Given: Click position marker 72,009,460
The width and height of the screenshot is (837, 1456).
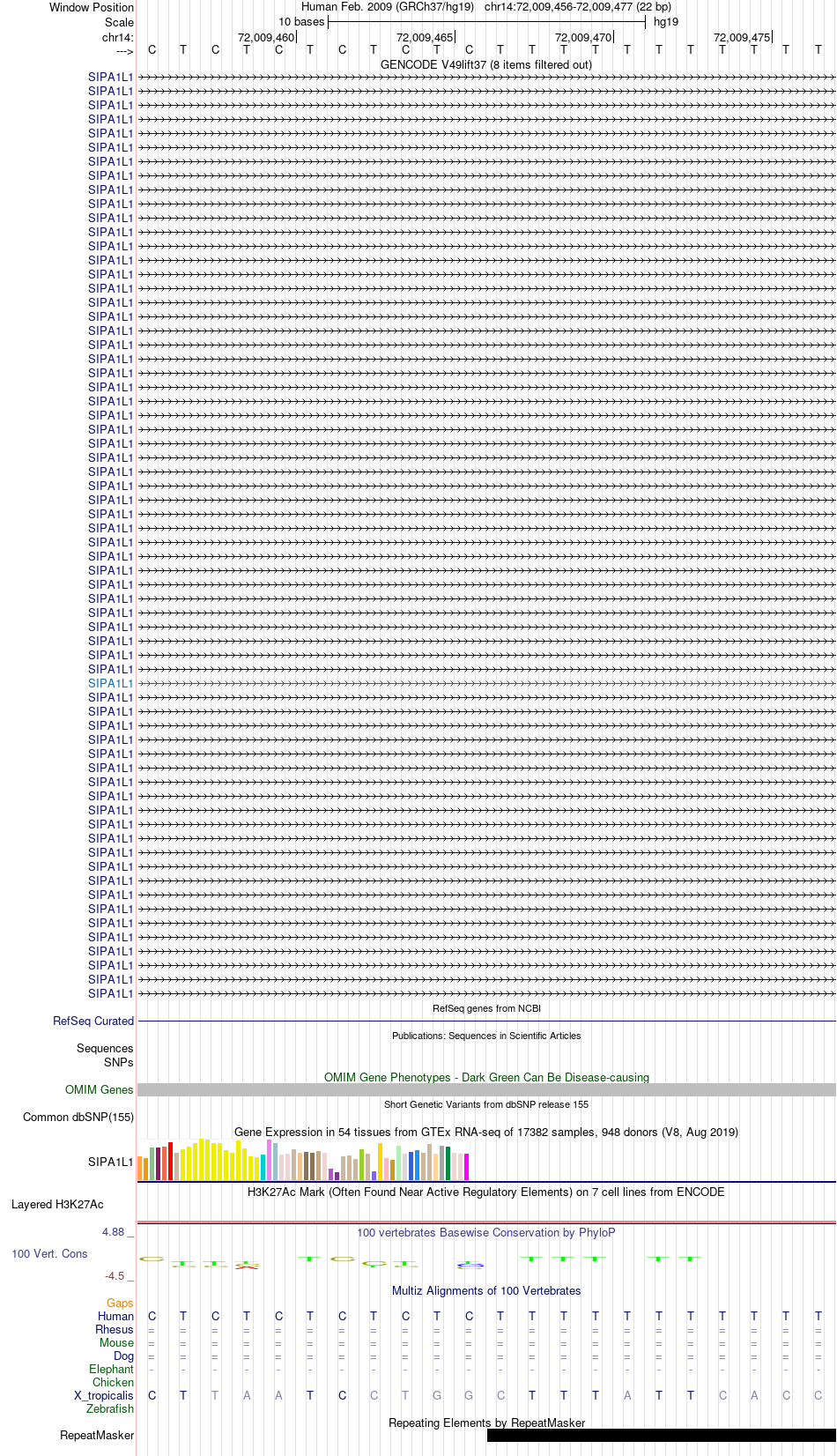Looking at the screenshot, I should (266, 37).
